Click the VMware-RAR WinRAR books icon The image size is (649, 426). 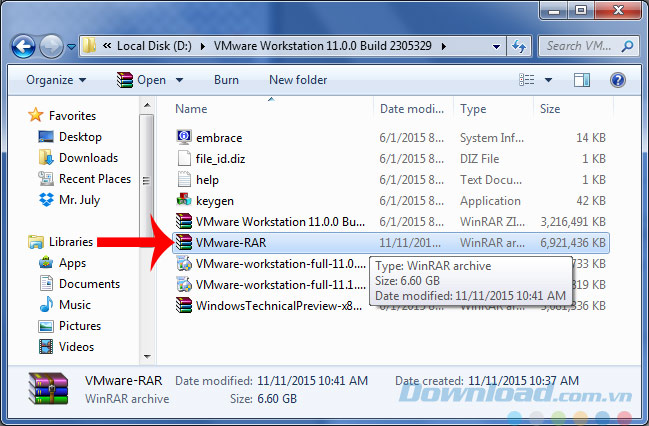coord(184,242)
